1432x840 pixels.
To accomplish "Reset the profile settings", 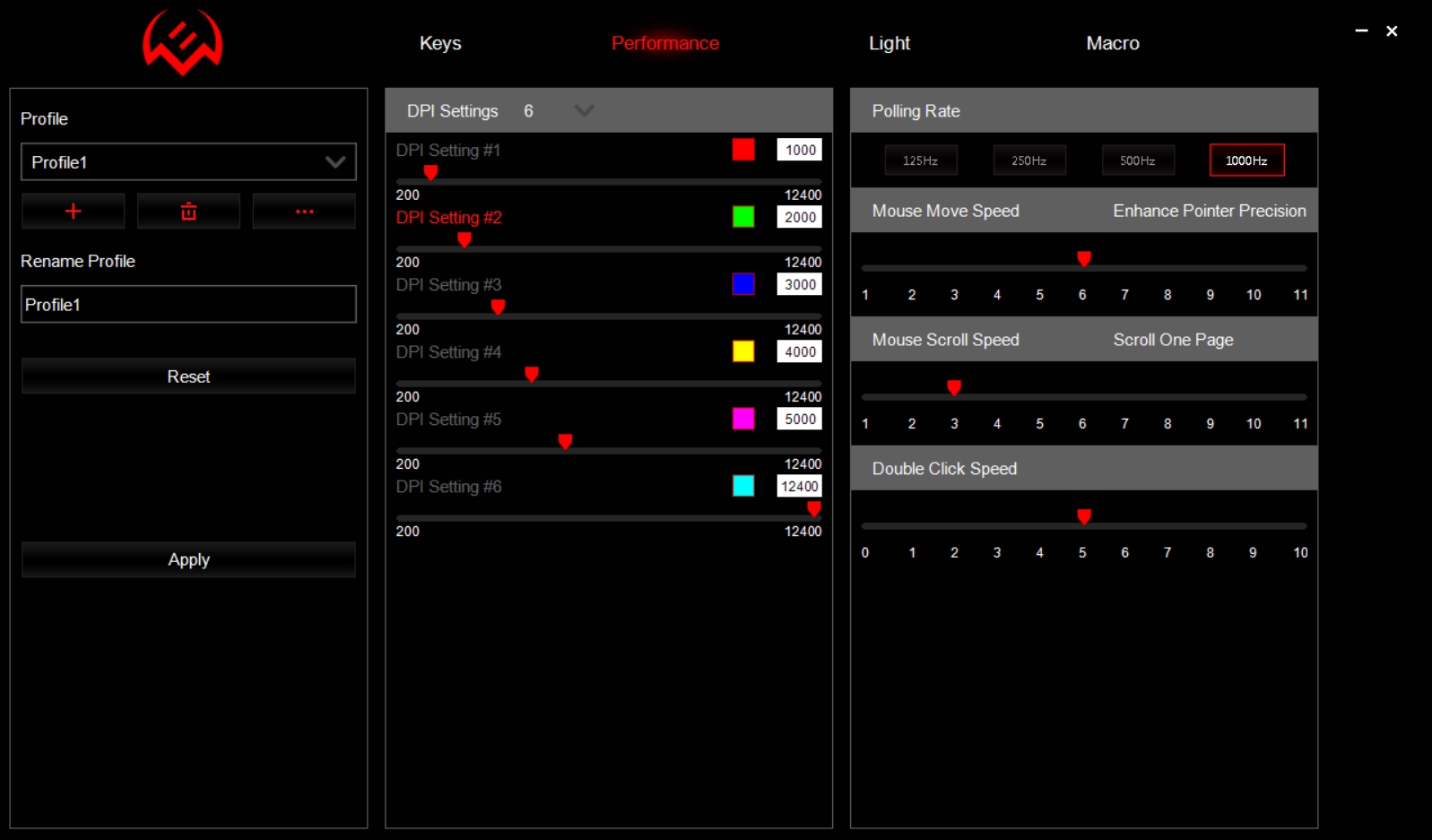I will (x=188, y=377).
